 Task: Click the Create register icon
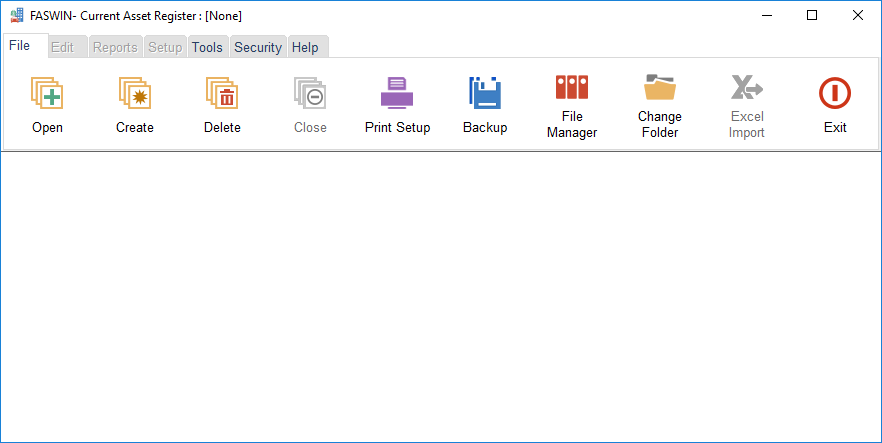134,93
